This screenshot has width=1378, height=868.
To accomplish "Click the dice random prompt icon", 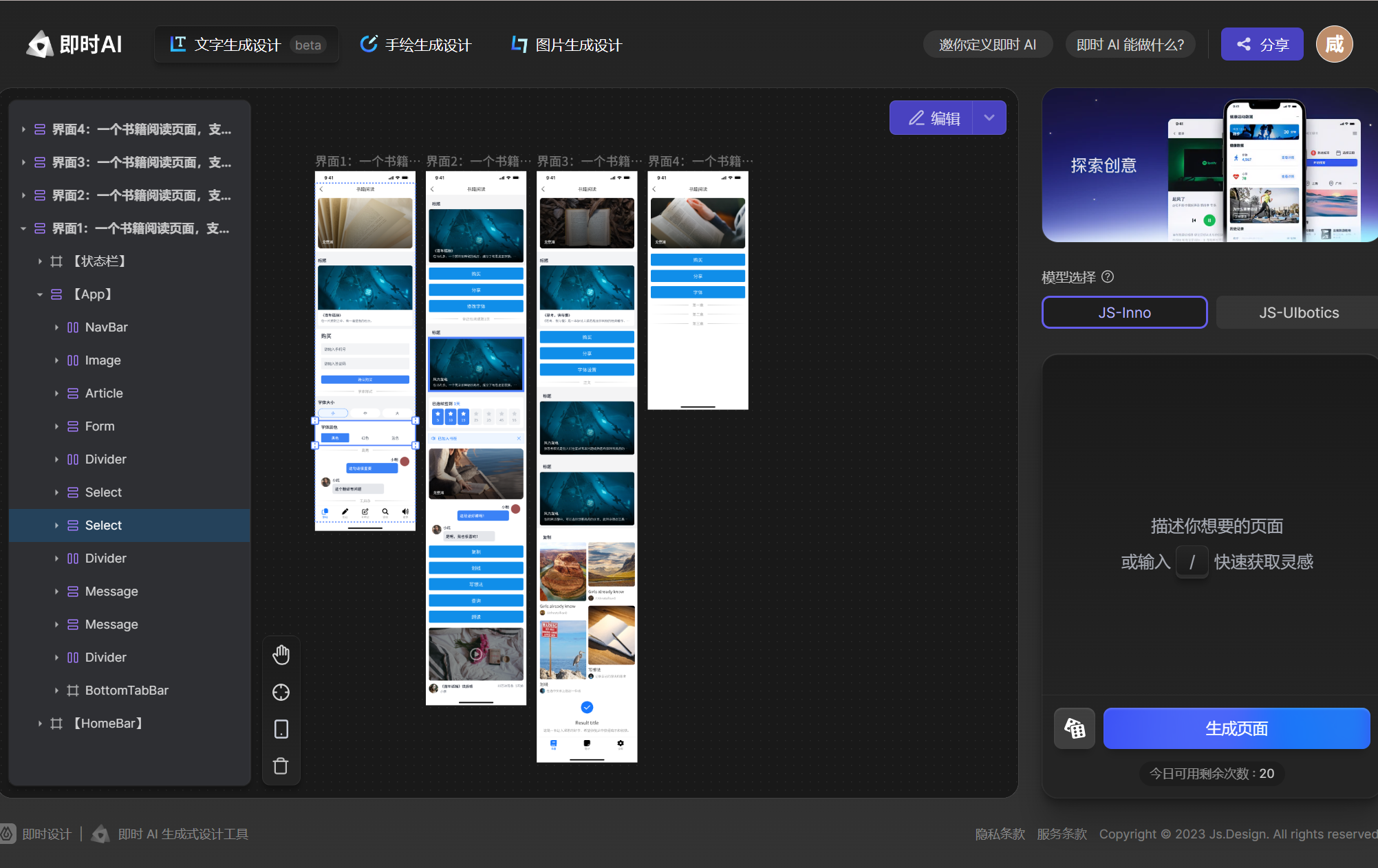I will point(1074,728).
